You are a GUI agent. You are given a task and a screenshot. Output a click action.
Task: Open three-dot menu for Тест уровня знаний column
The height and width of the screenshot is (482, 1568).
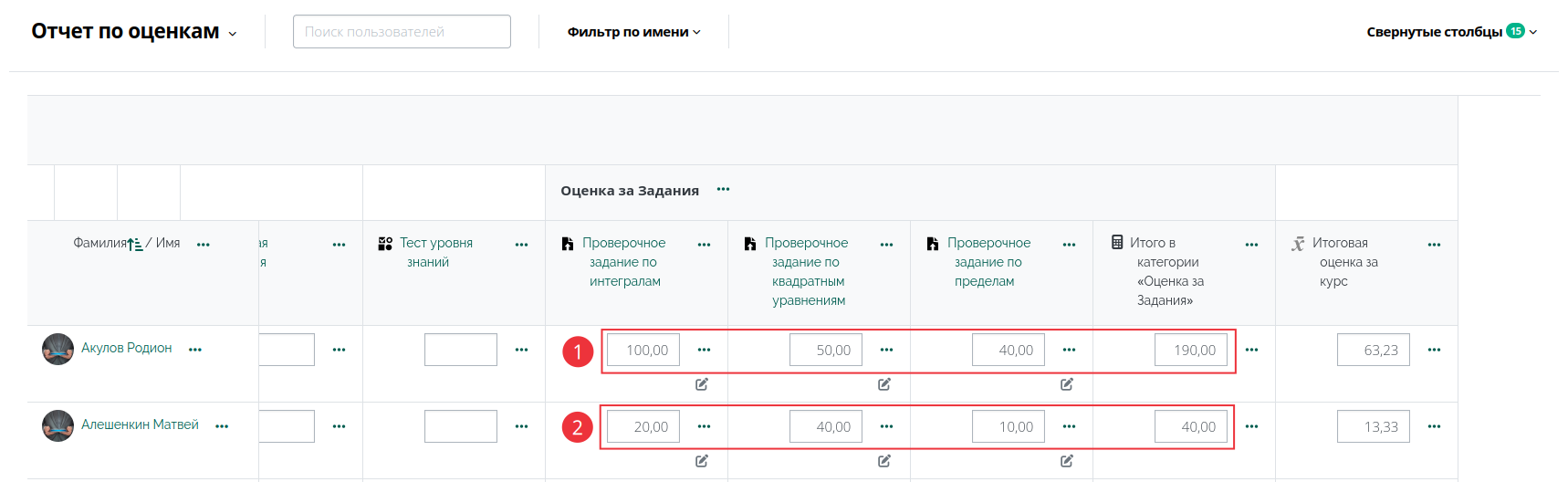(x=521, y=245)
